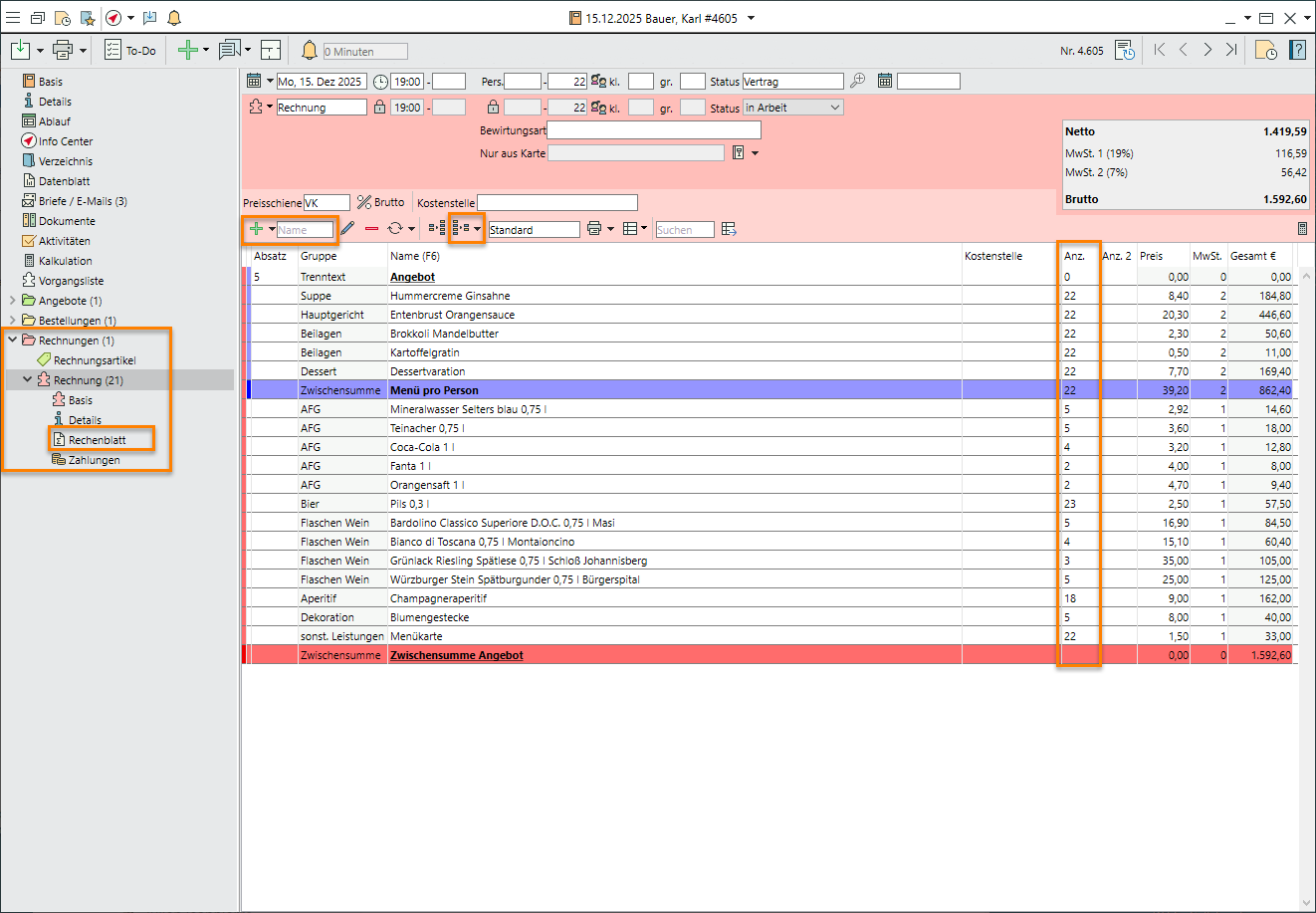Select Kalkulation in the left navigation
This screenshot has width=1316, height=913.
tap(65, 261)
